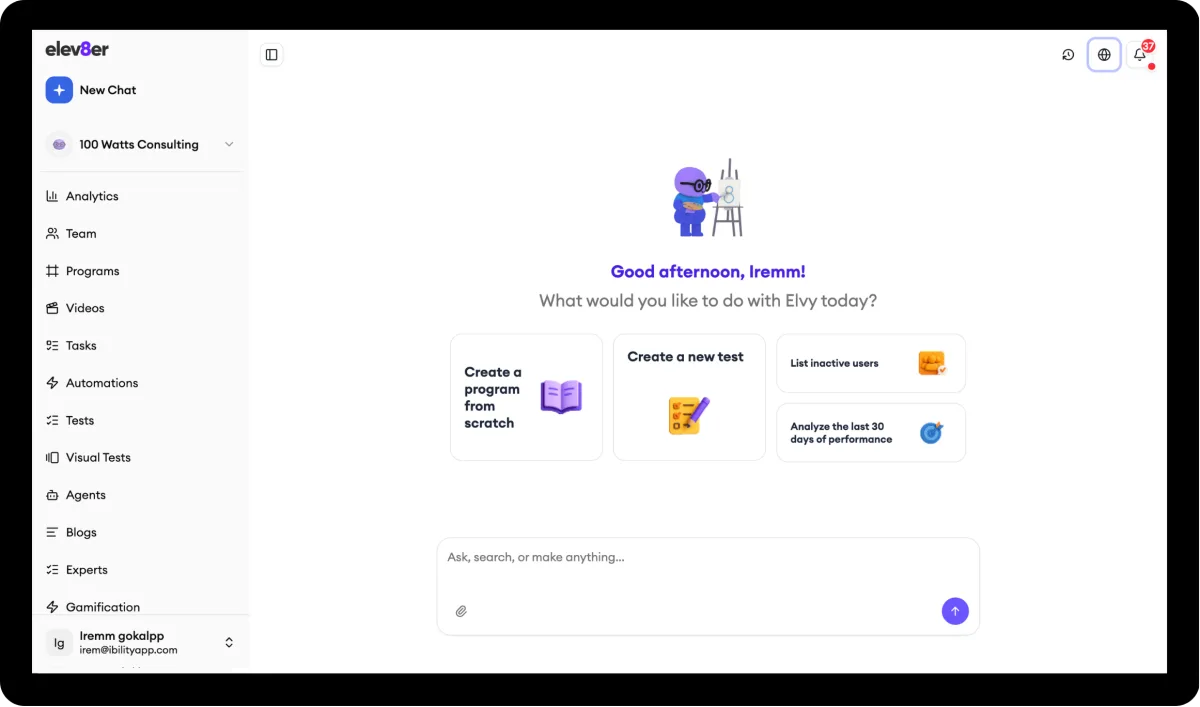Click the book icon on program card
The height and width of the screenshot is (707, 1200).
tap(561, 397)
